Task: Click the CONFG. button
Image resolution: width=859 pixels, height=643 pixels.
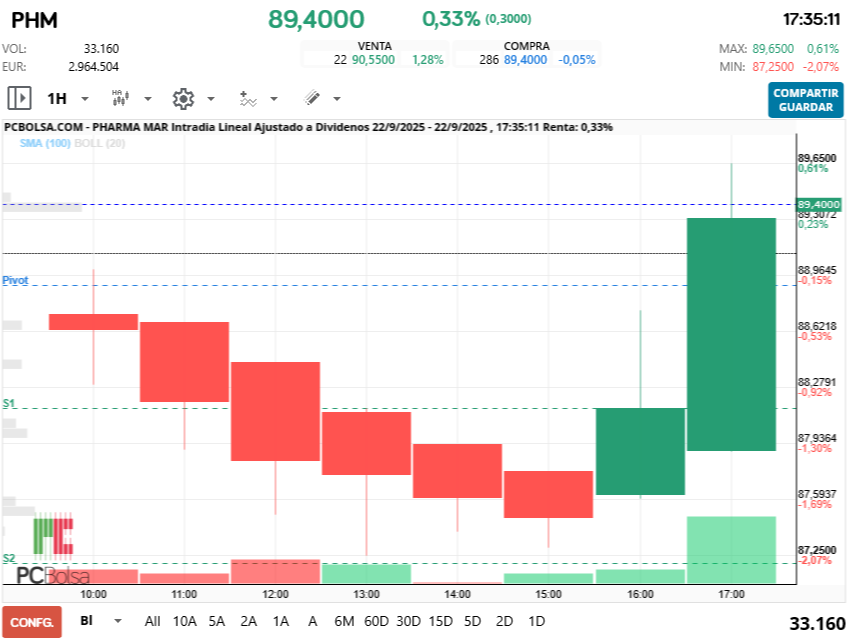Action: (32, 622)
